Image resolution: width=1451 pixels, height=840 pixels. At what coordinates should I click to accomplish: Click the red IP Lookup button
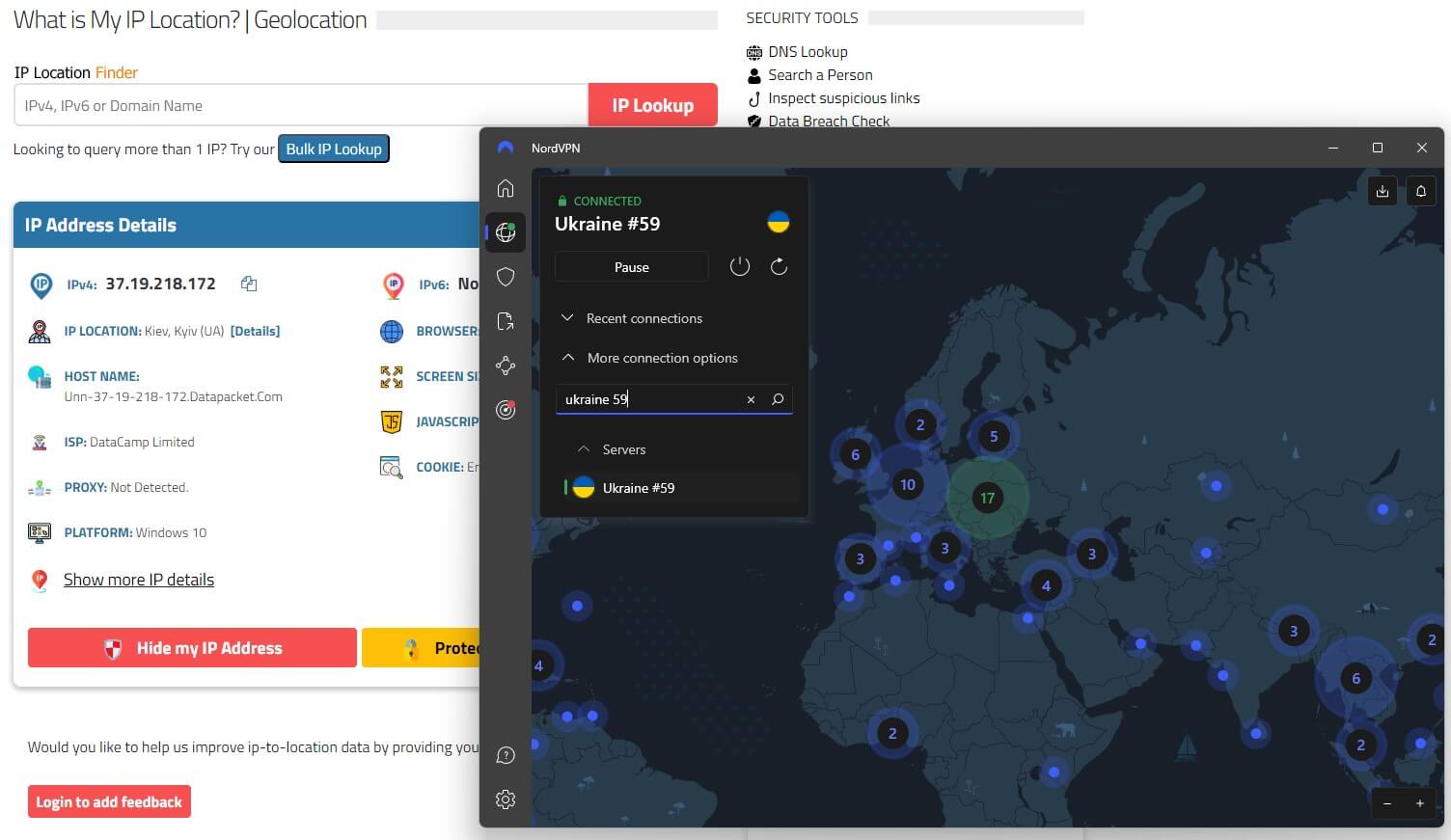pyautogui.click(x=653, y=105)
